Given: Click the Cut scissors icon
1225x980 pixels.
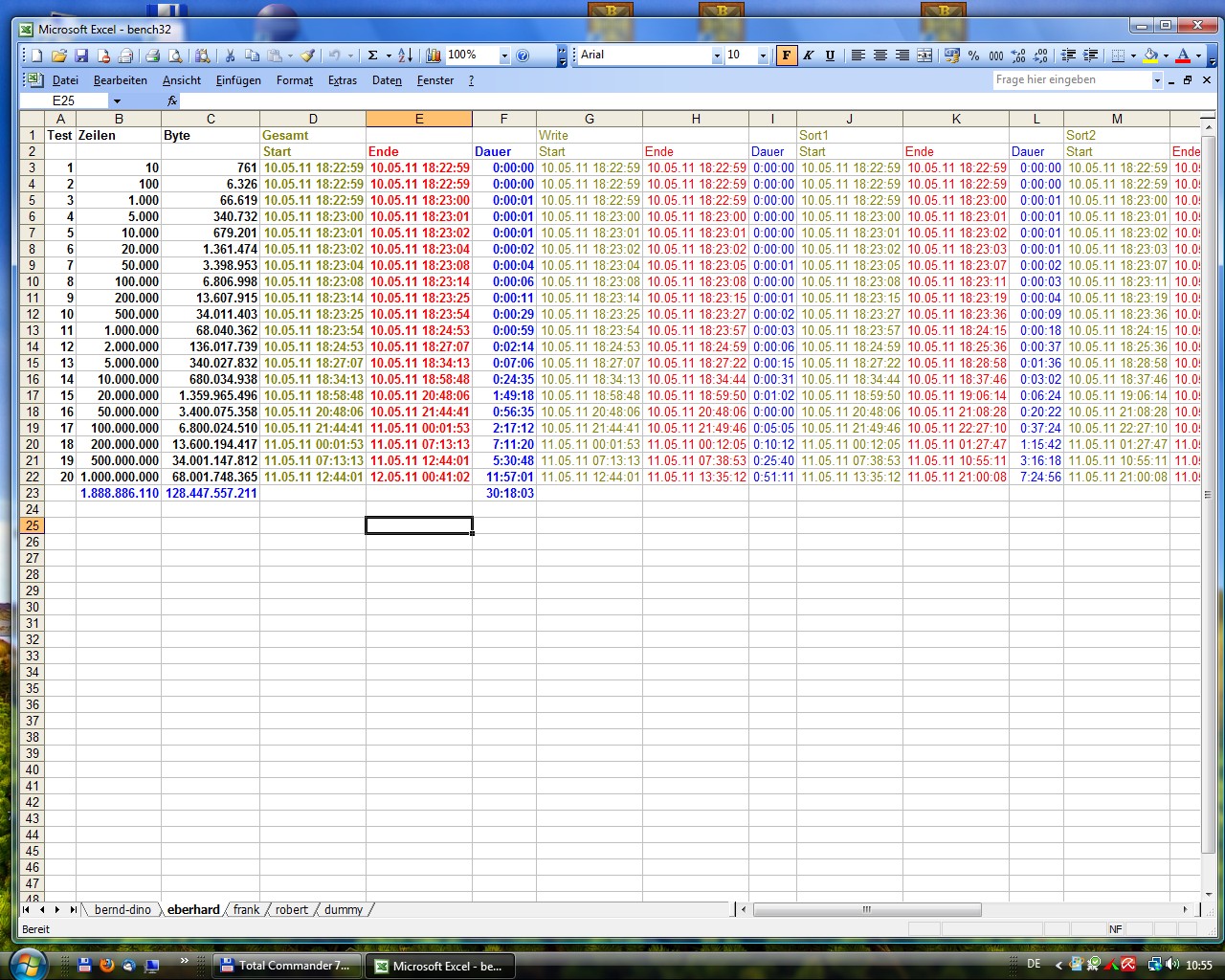Looking at the screenshot, I should 230,56.
